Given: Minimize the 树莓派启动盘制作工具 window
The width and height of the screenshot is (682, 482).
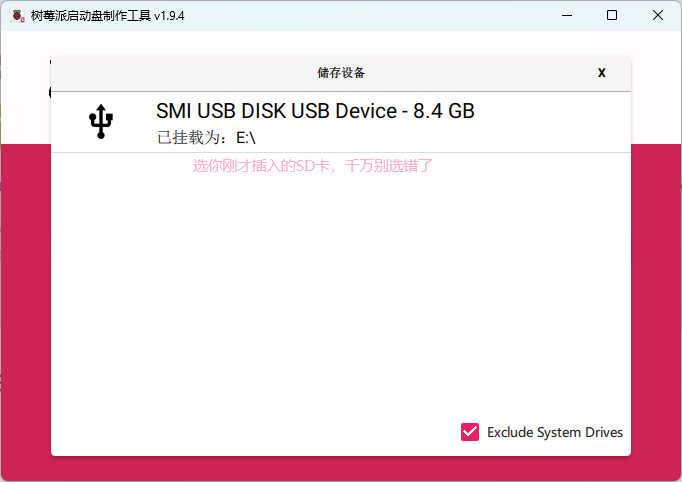Looking at the screenshot, I should pos(566,16).
